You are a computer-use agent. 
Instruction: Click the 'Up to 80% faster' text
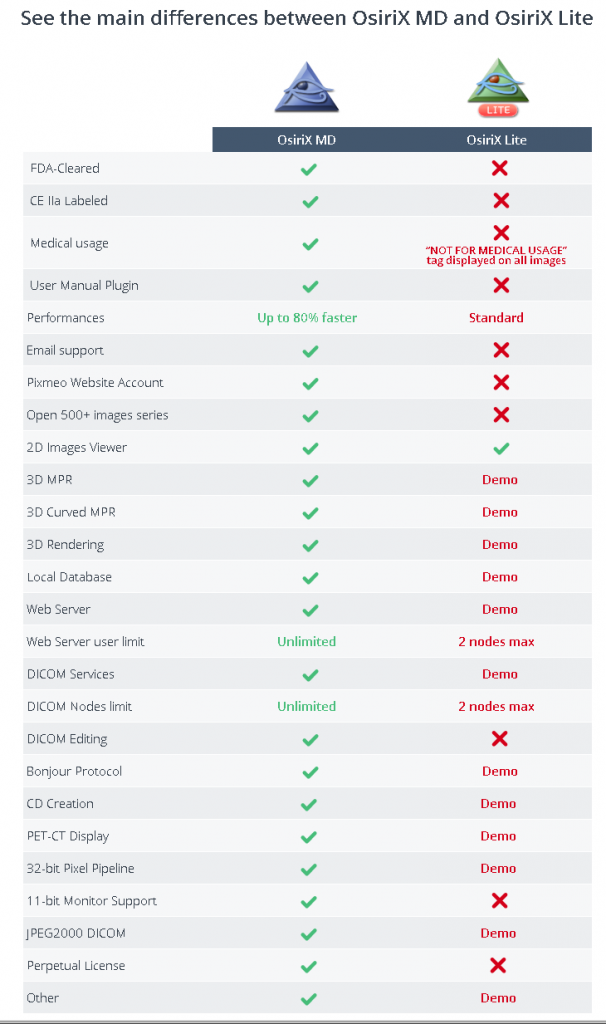(307, 318)
